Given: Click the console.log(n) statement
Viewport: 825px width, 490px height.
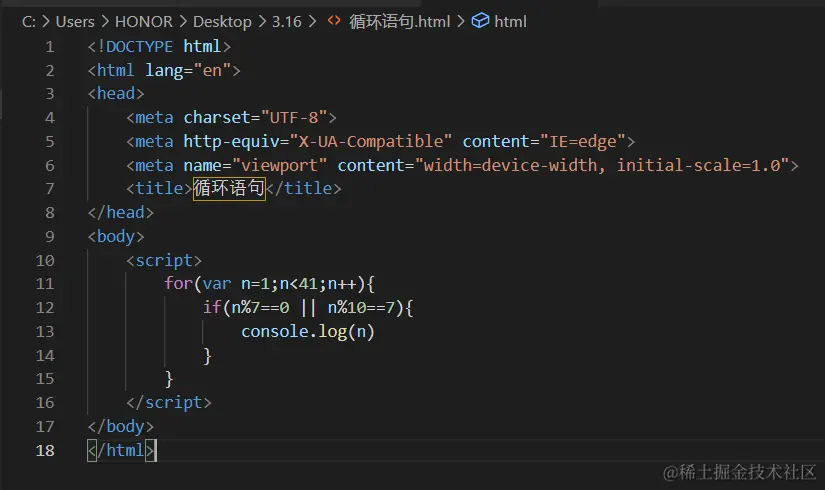Looking at the screenshot, I should pyautogui.click(x=308, y=332).
